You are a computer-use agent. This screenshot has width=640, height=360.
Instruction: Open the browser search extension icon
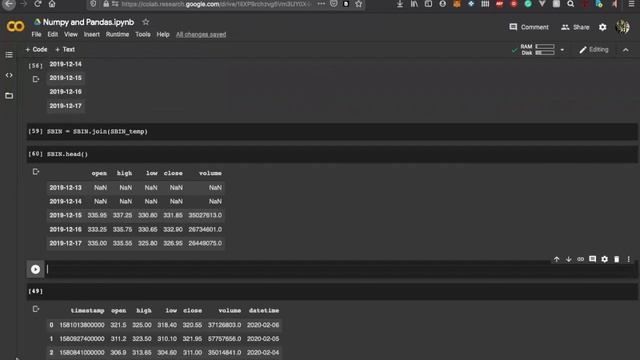pos(571,4)
